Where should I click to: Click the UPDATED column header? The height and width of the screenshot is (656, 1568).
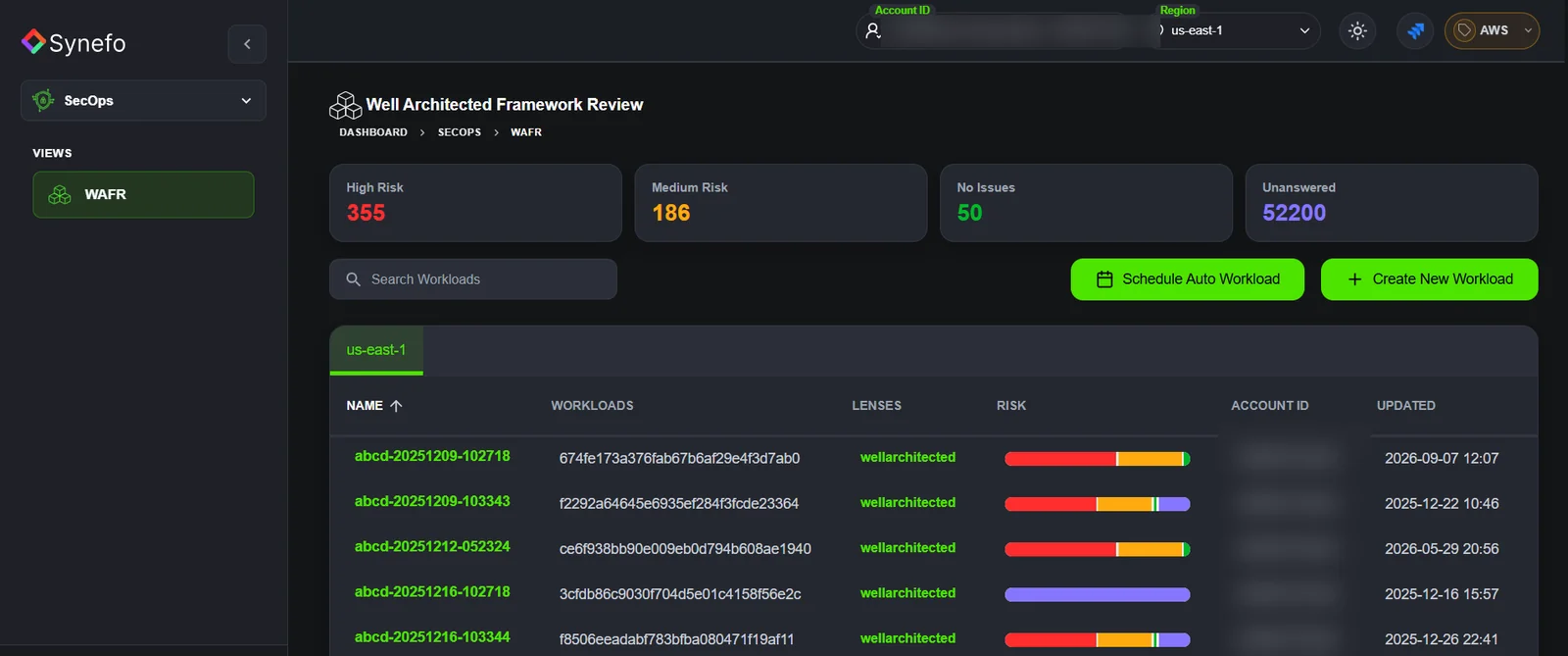[1406, 406]
